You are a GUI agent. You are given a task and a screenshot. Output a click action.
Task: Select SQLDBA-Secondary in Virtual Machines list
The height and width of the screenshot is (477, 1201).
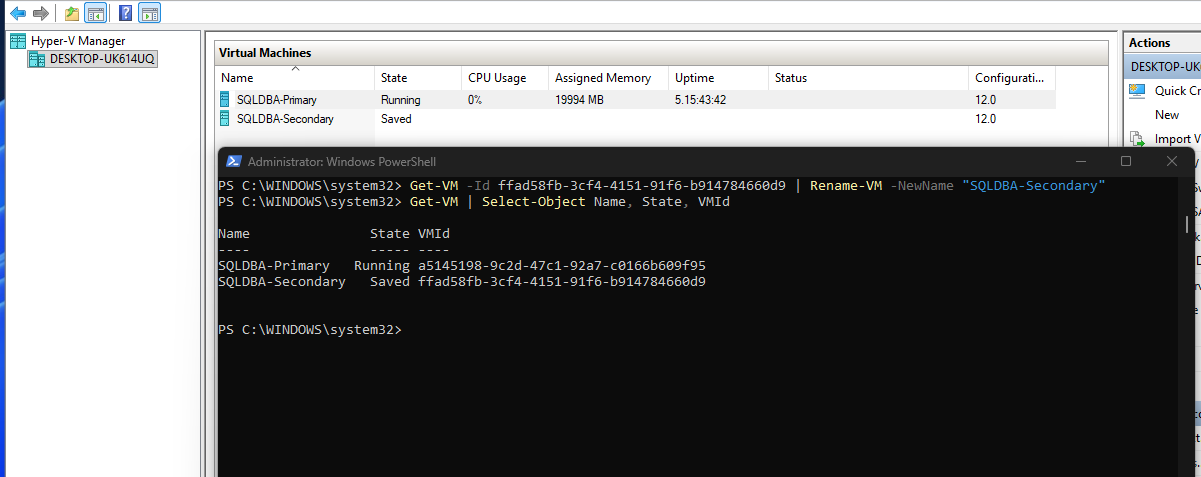(x=635, y=118)
